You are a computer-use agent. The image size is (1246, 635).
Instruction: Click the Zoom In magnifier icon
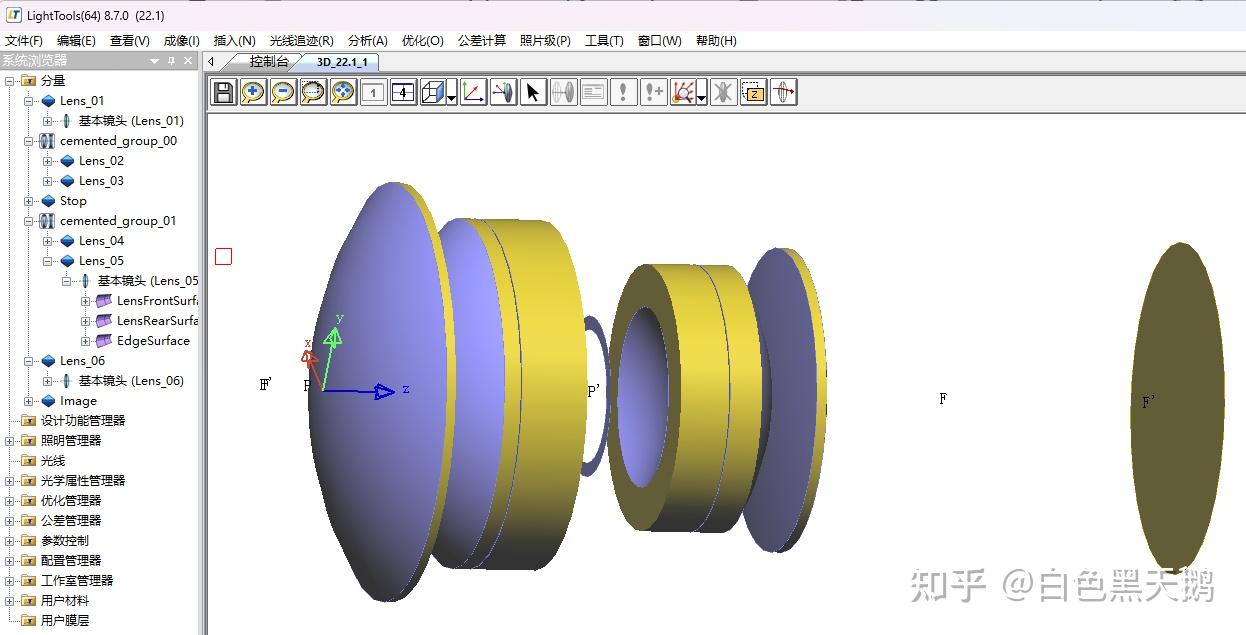252,91
